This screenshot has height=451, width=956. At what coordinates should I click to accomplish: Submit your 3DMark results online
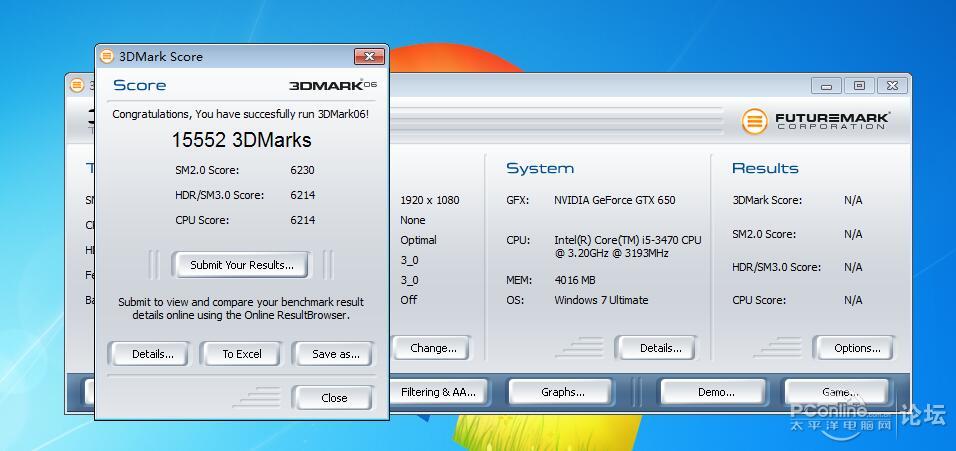coord(240,265)
